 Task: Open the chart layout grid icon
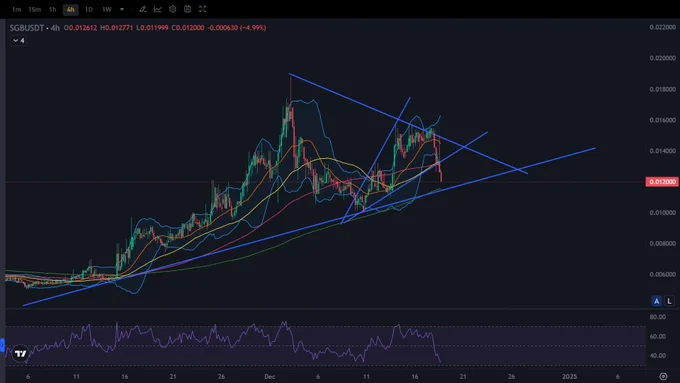(187, 9)
